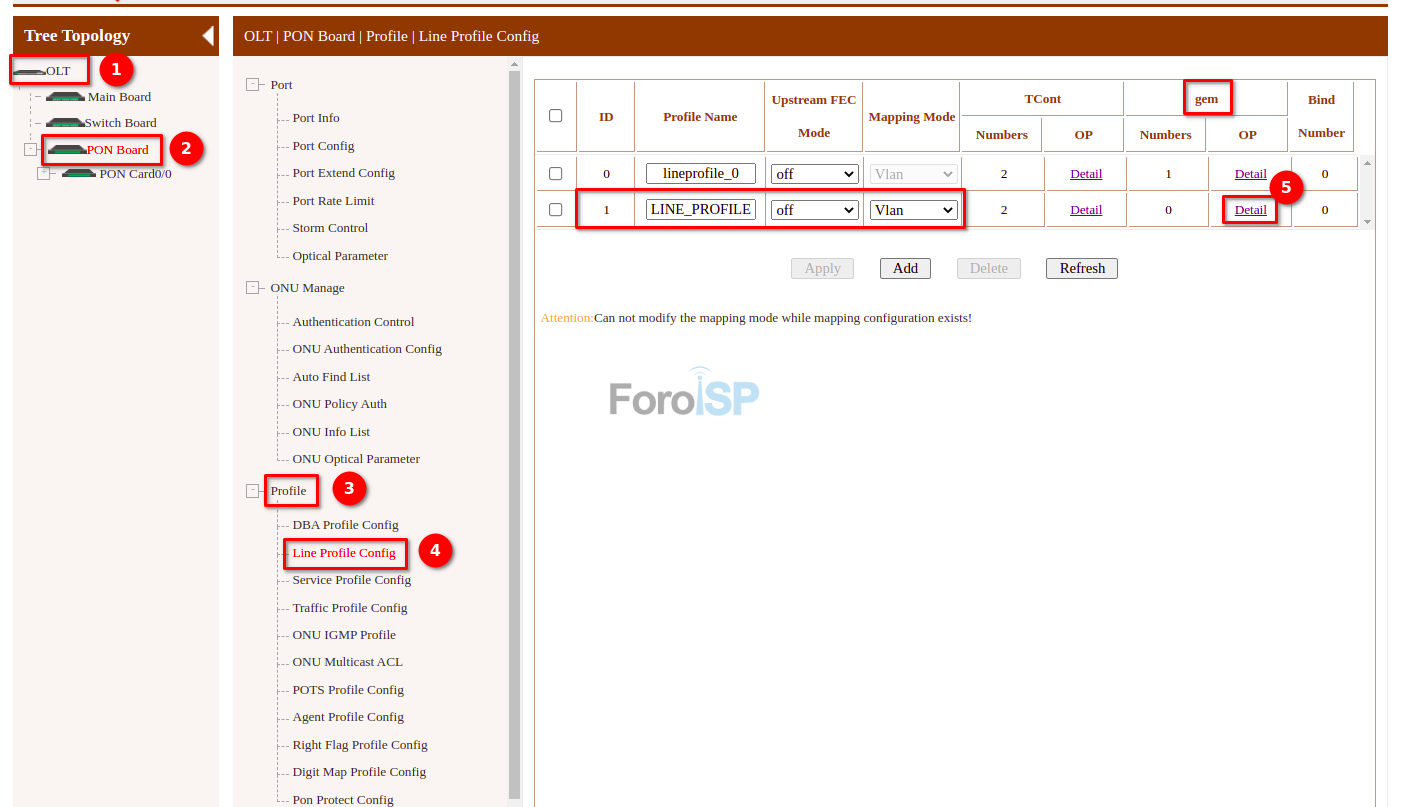Open Upstream FEC Mode dropdown for LINE_PROFILE
The width and height of the screenshot is (1401, 807).
pyautogui.click(x=814, y=210)
